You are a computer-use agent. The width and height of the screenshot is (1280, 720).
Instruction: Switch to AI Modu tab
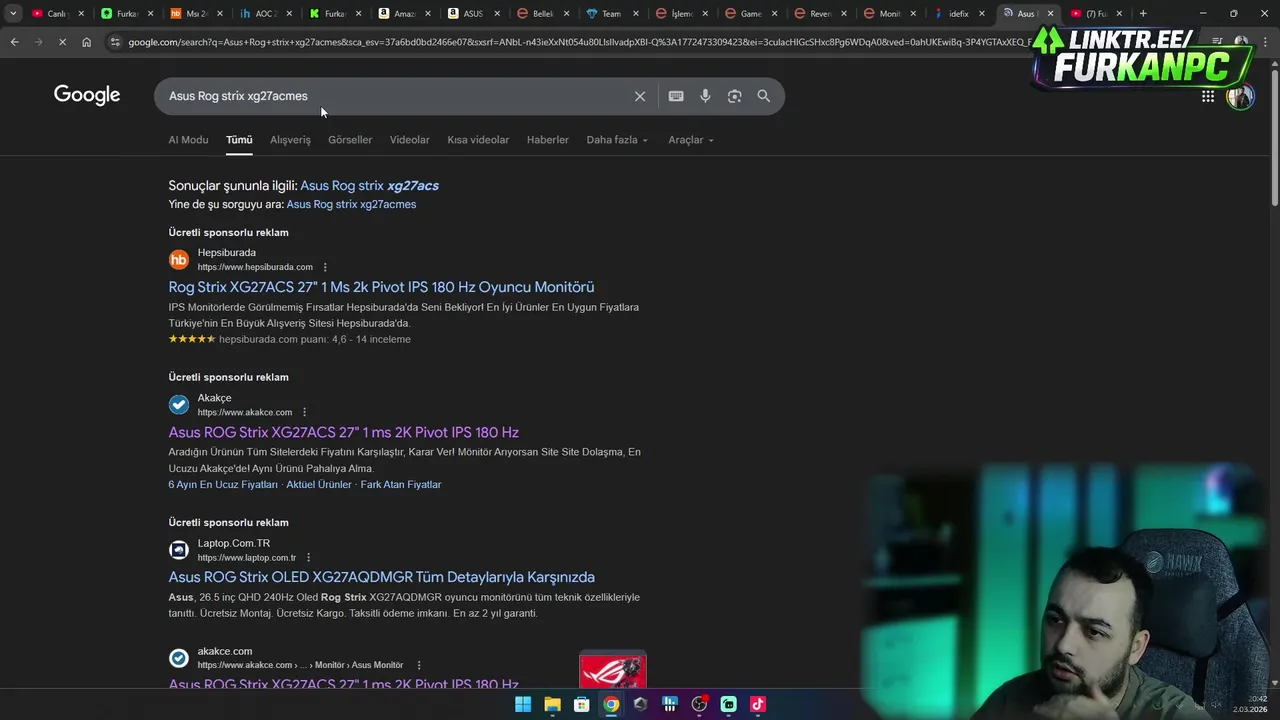pyautogui.click(x=188, y=140)
